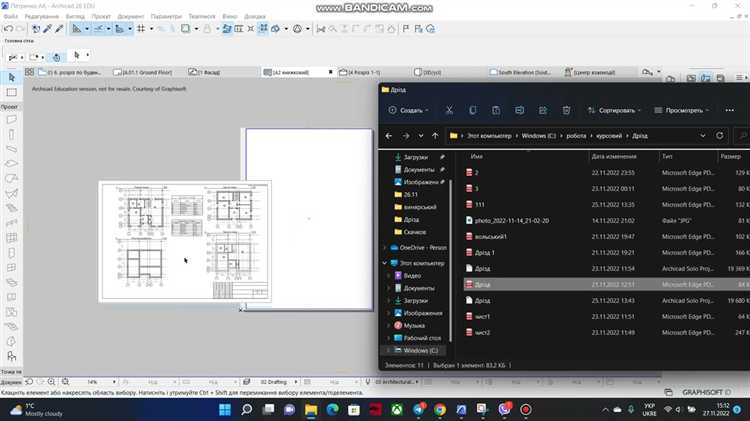Click the Создать button in Explorer
The width and height of the screenshot is (750, 421).
[x=408, y=111]
